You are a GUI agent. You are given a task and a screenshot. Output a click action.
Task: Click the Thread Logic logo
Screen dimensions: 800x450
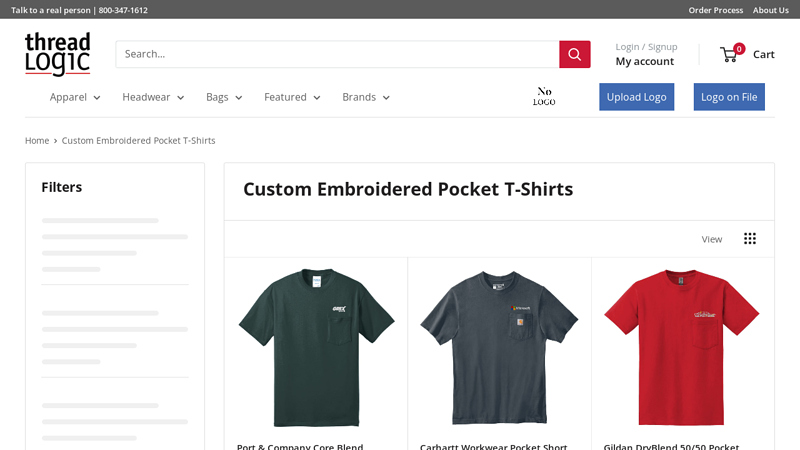[x=58, y=54]
